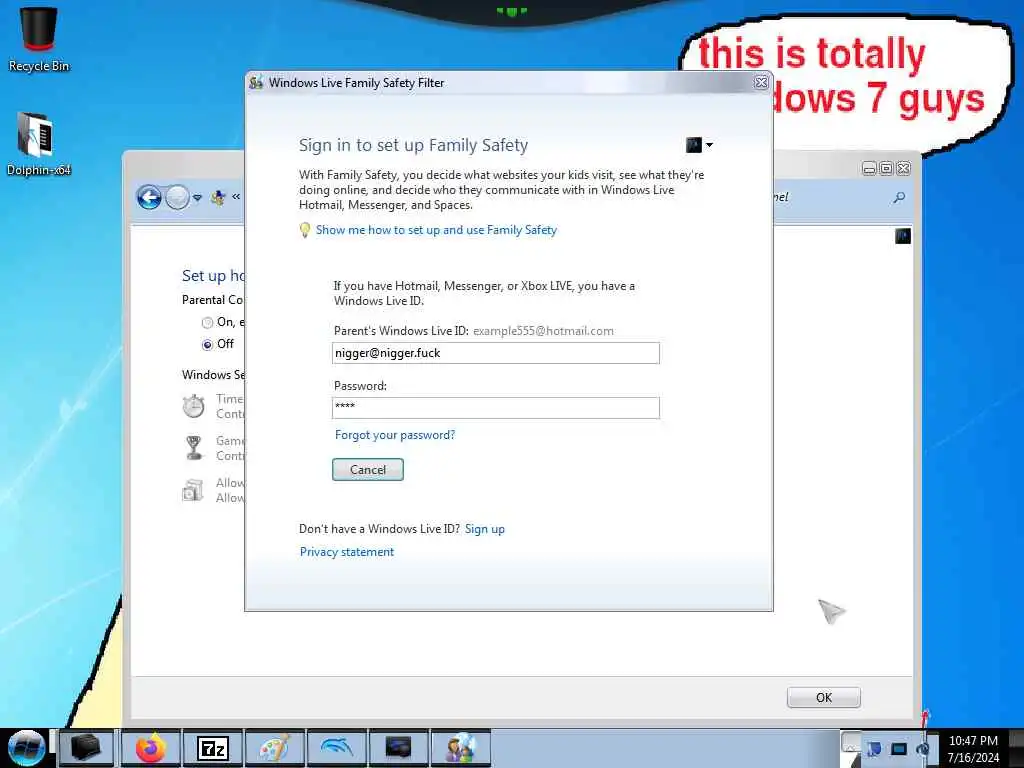Viewport: 1024px width, 768px height.
Task: Focus the Parent's Windows Live ID field
Action: (496, 353)
